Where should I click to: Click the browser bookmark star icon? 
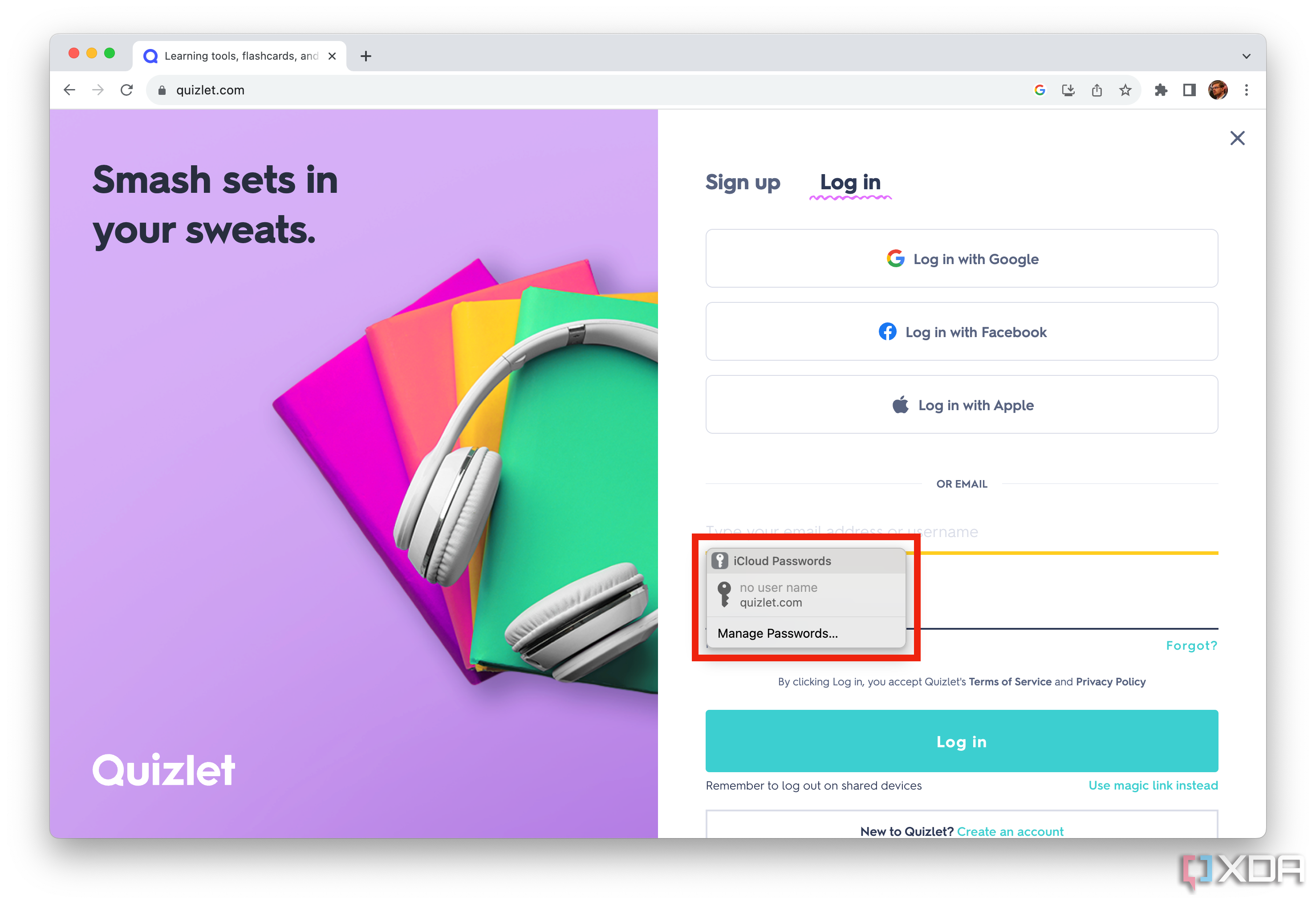pyautogui.click(x=1127, y=90)
